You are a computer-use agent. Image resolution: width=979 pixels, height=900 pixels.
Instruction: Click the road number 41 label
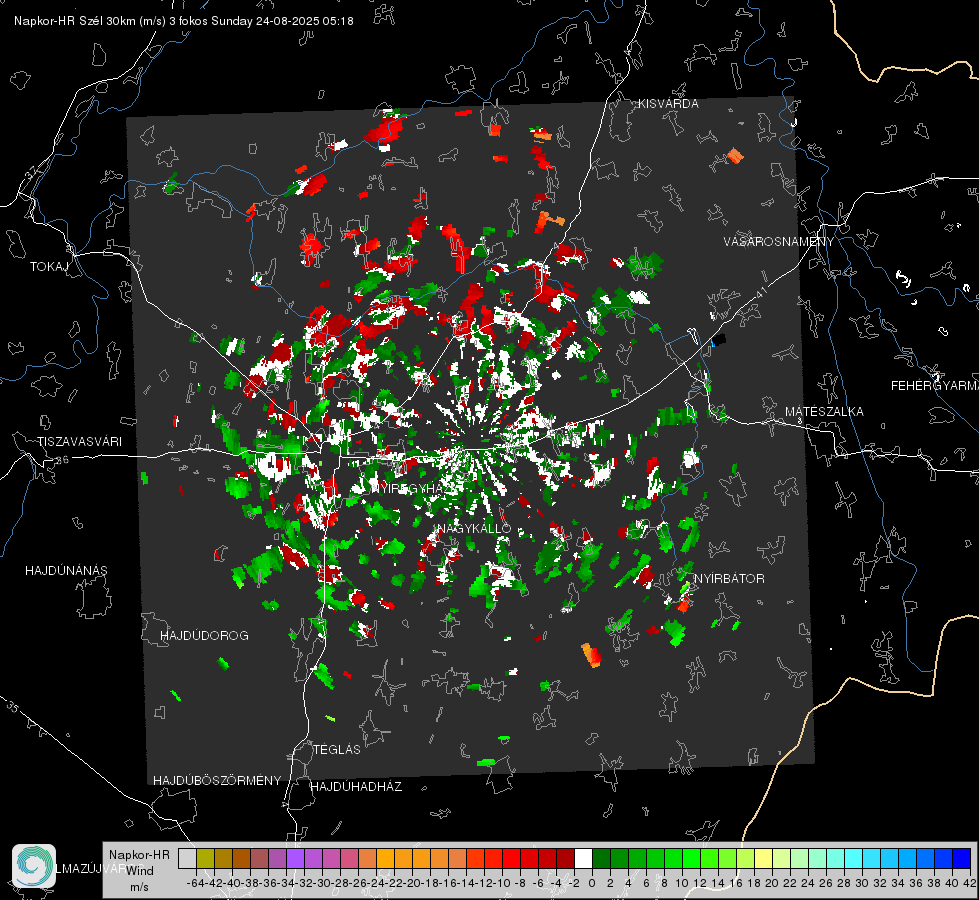coord(762,292)
